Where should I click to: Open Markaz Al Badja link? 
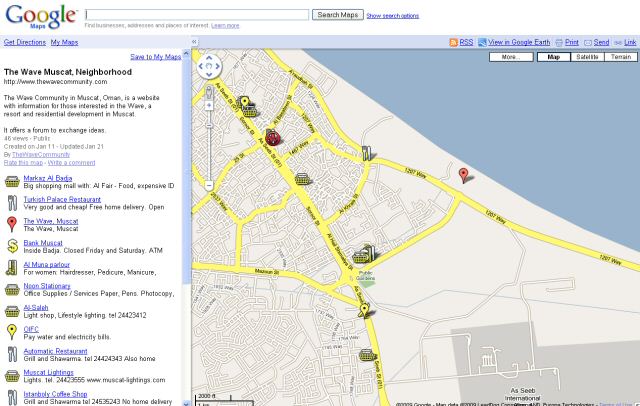[48, 178]
